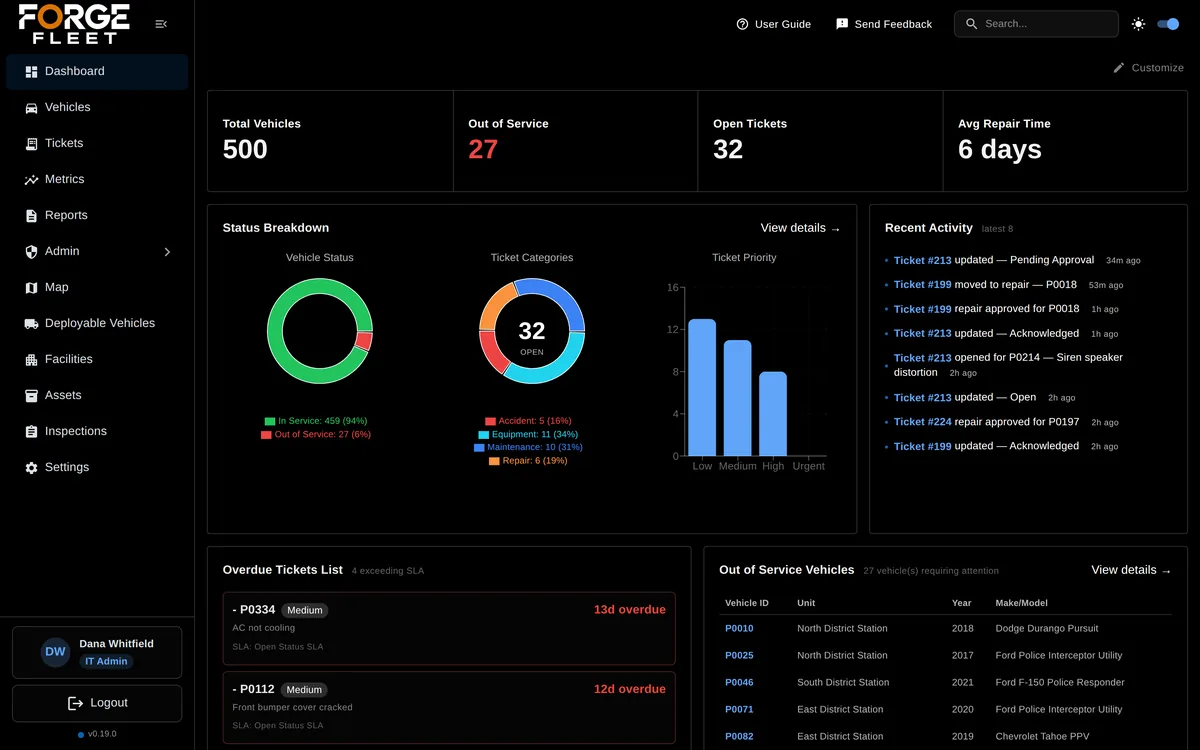Screen dimensions: 1200x750
Task: Click the Inspections clipboard icon
Action: click(31, 432)
